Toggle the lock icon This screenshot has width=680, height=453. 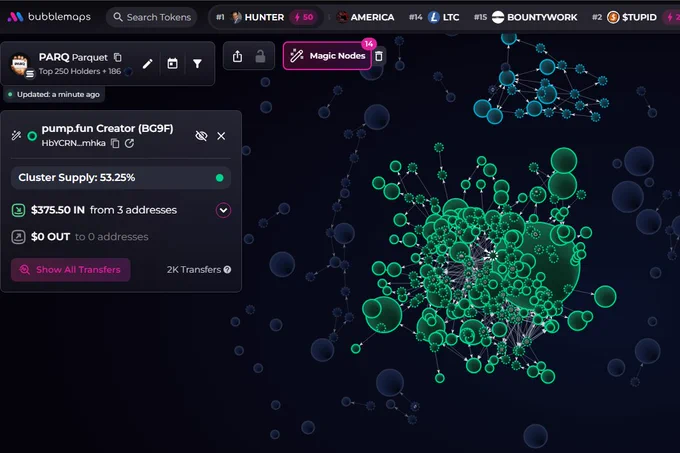click(x=260, y=56)
